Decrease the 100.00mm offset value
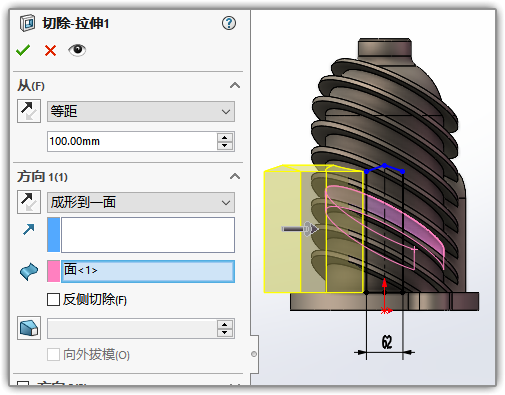 click(x=225, y=146)
